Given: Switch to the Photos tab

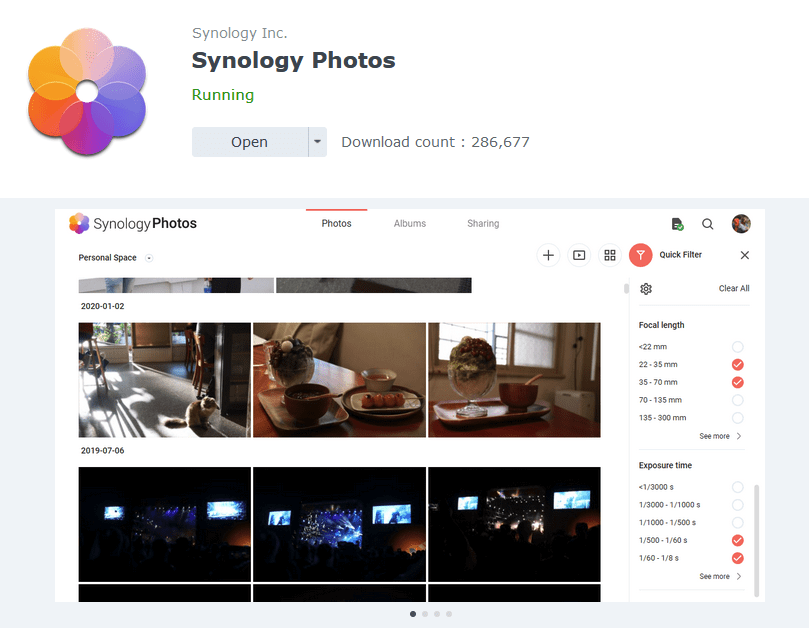Looking at the screenshot, I should pyautogui.click(x=336, y=223).
